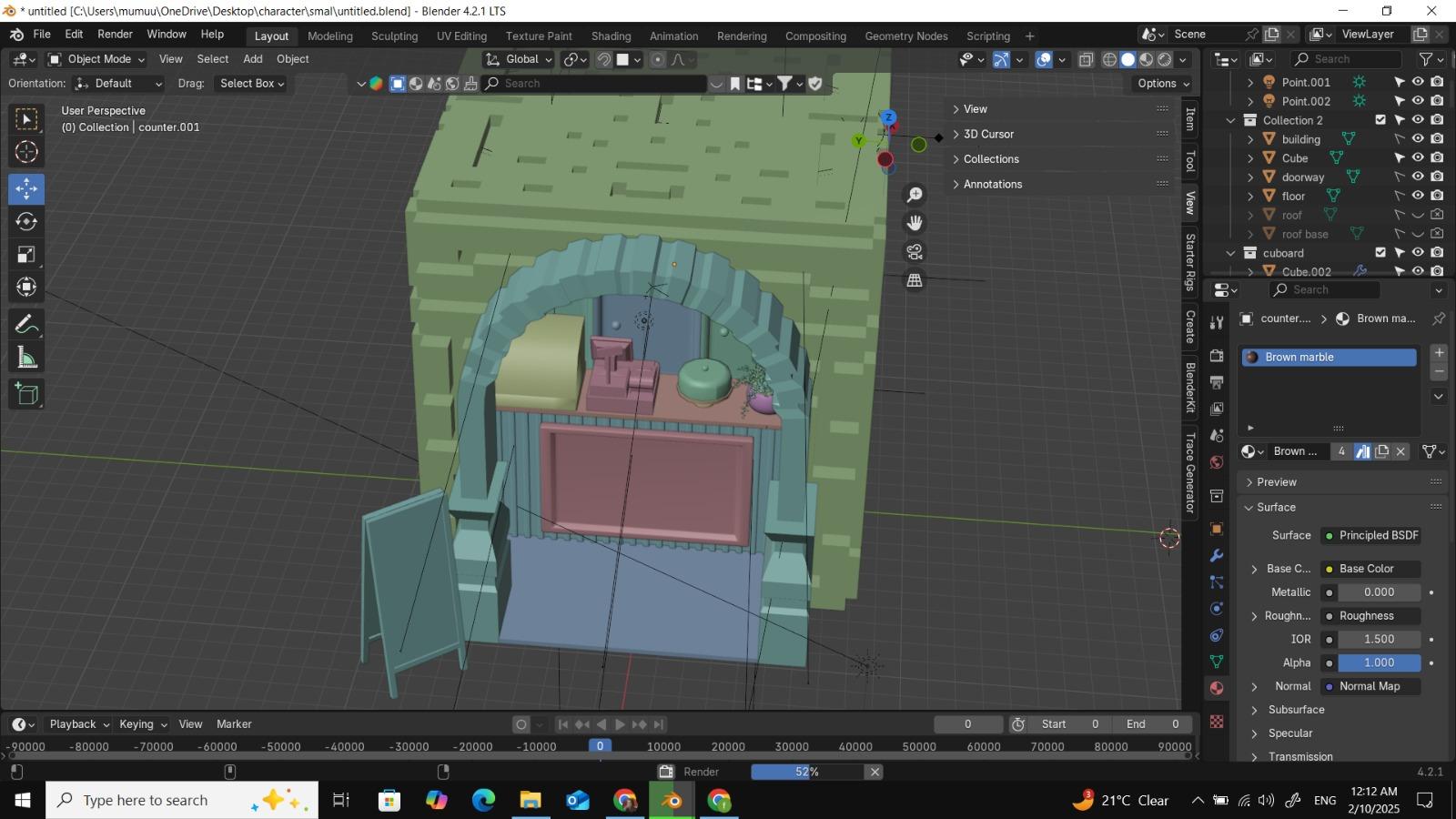The image size is (1456, 819).
Task: Open the Render properties tab icon
Action: tap(1217, 355)
